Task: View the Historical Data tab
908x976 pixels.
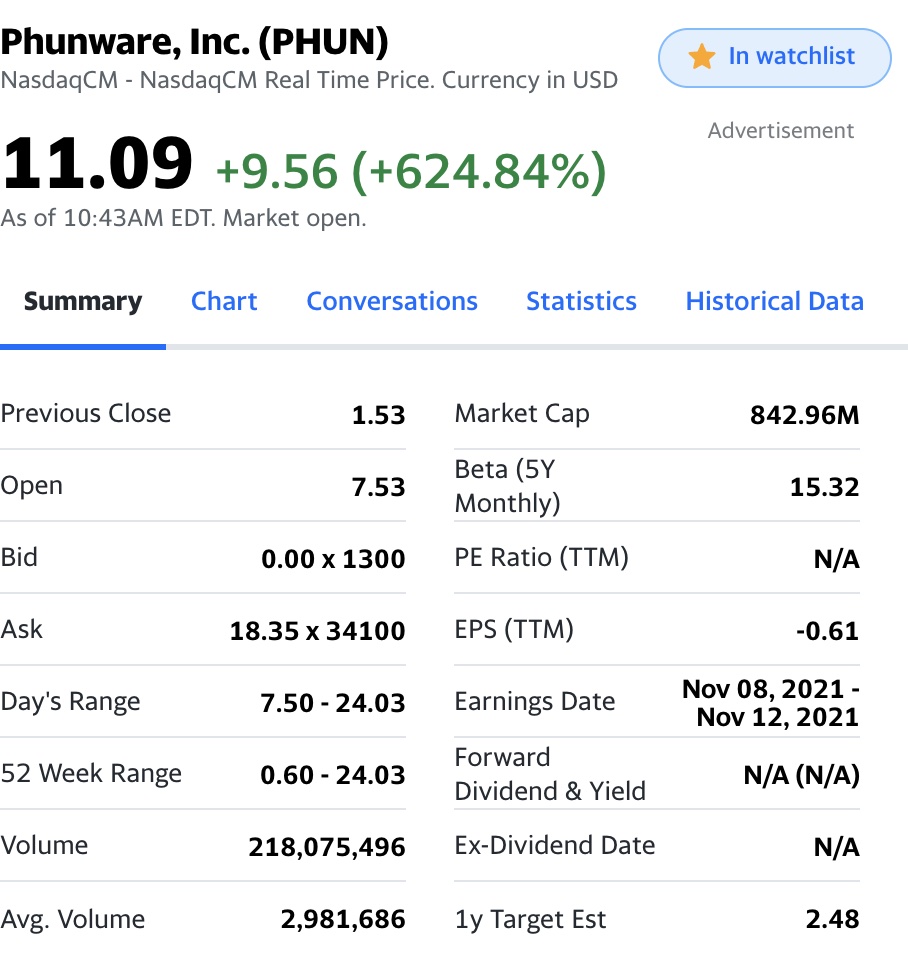Action: (775, 301)
